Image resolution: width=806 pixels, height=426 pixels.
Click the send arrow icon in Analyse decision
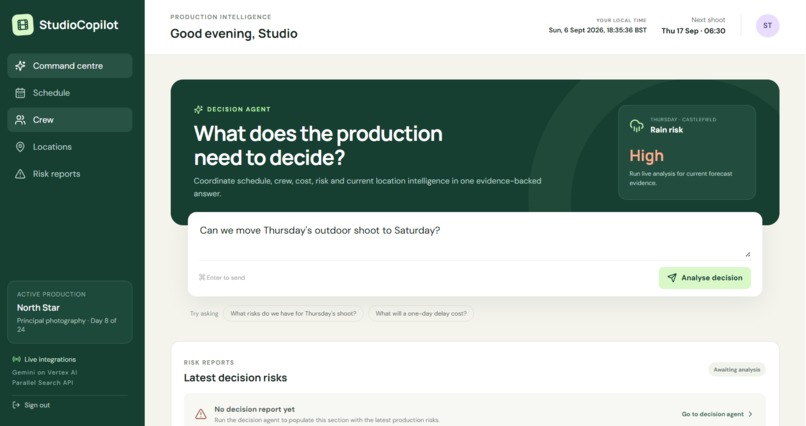coord(672,277)
